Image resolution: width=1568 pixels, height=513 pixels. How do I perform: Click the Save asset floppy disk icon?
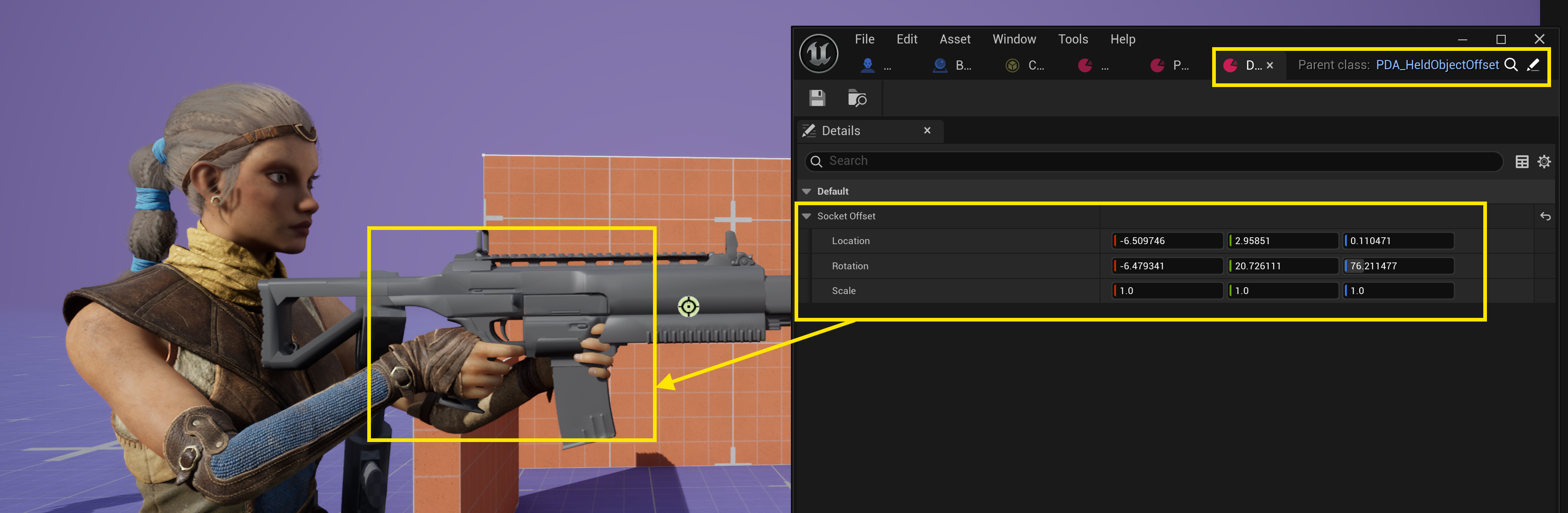point(817,98)
